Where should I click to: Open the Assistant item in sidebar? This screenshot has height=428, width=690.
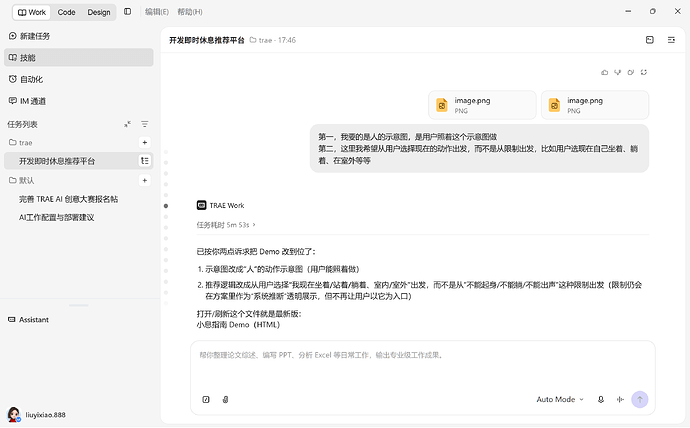(29, 320)
